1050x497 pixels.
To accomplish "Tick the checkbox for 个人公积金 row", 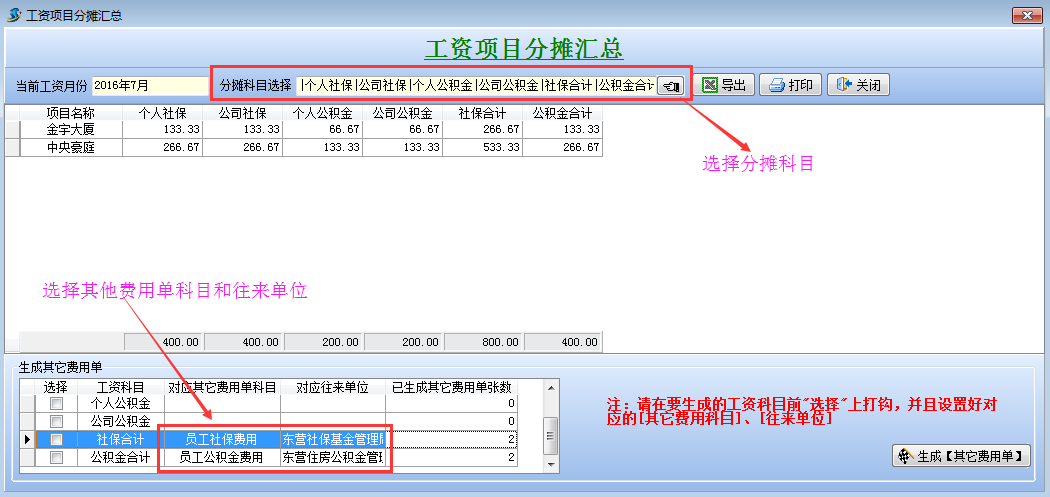I will click(56, 403).
